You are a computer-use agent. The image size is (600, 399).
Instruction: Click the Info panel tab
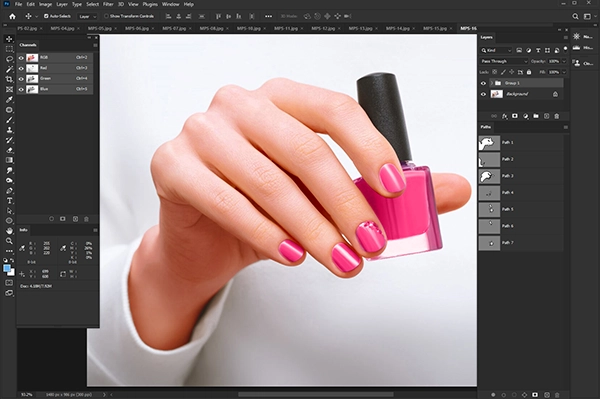[23, 230]
